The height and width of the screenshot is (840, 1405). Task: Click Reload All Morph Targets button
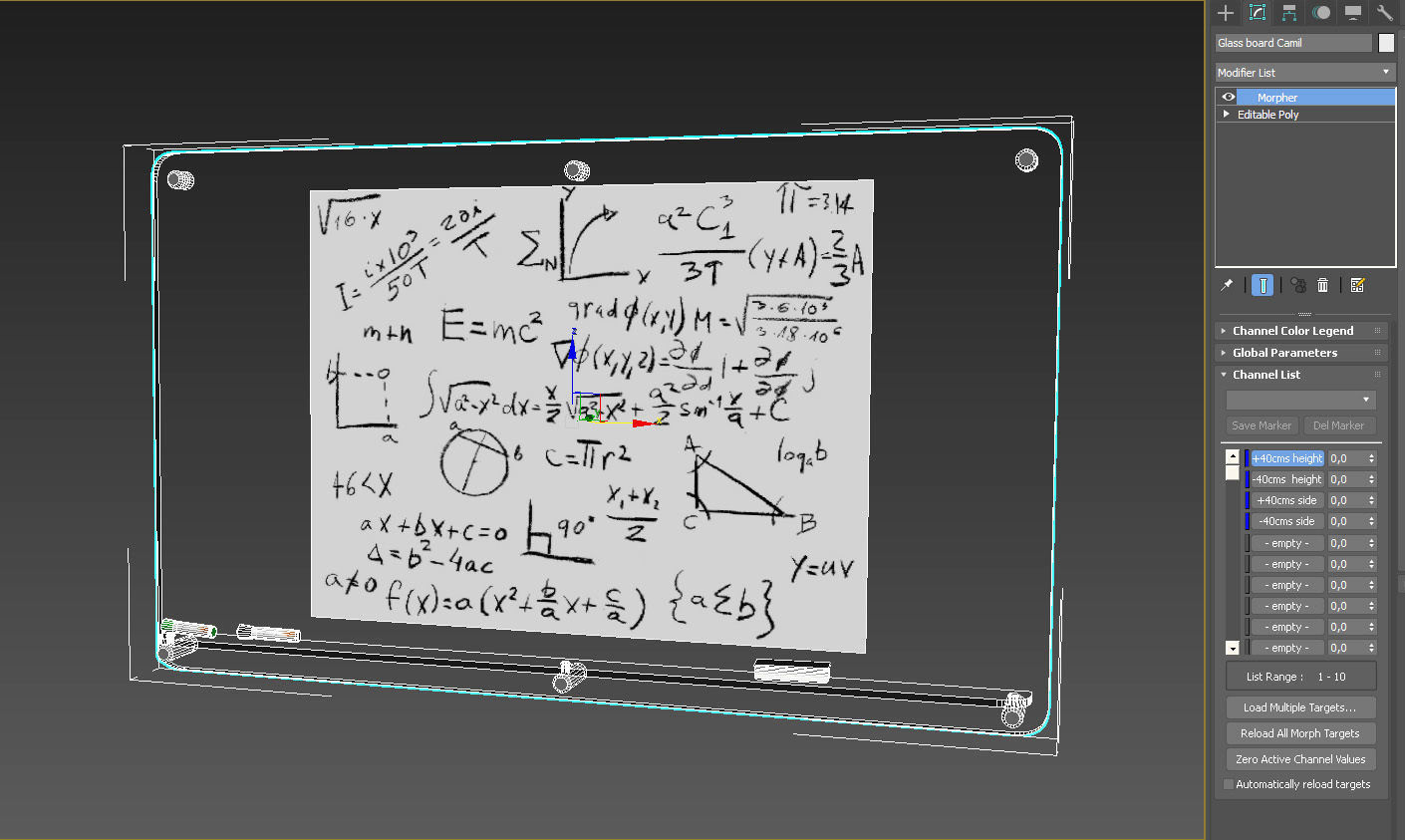tap(1300, 733)
